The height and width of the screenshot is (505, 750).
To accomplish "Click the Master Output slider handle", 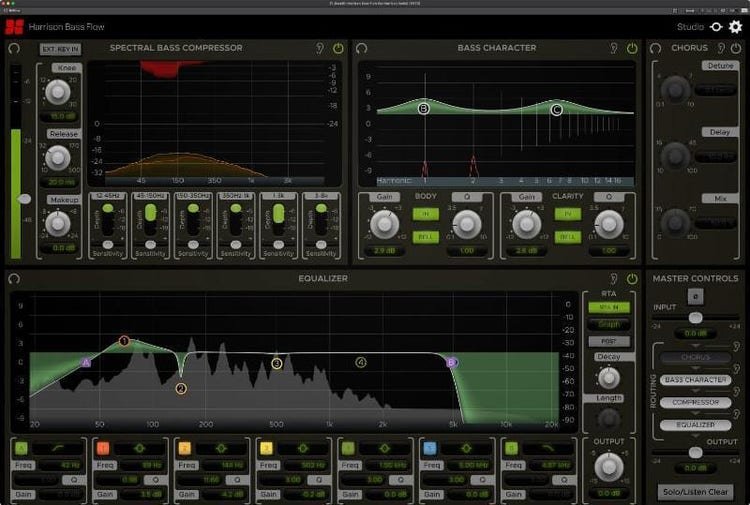I will 695,452.
